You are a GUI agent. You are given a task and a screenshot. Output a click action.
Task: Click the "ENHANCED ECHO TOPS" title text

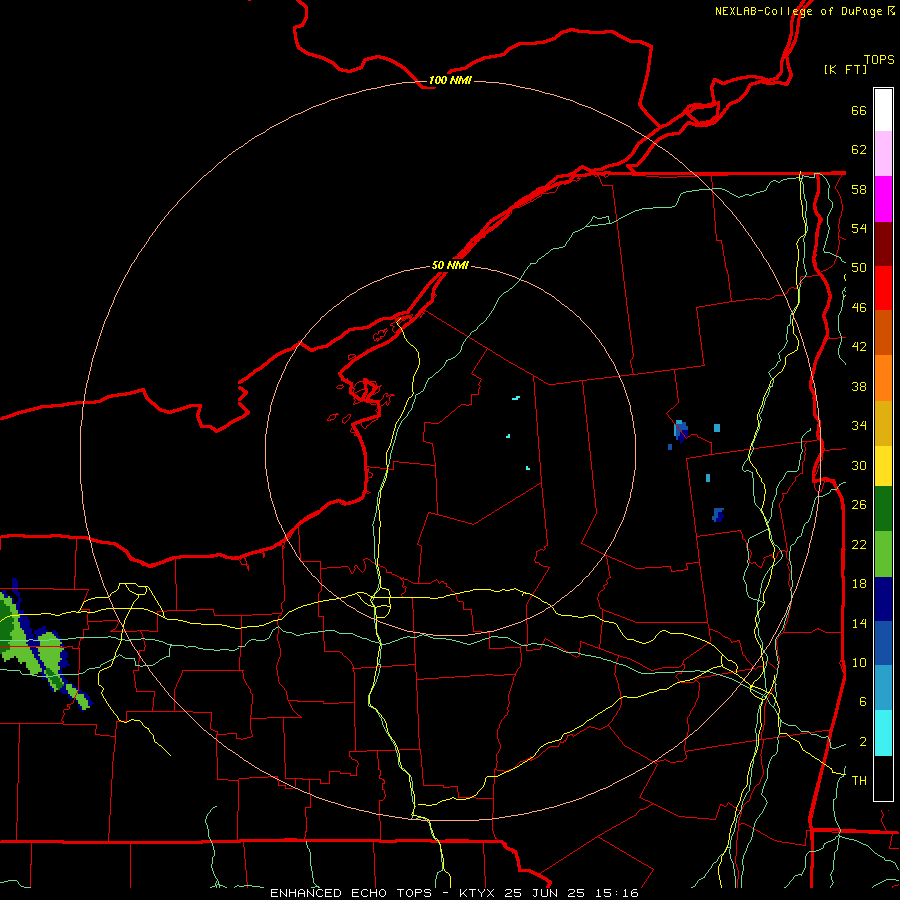coord(350,893)
